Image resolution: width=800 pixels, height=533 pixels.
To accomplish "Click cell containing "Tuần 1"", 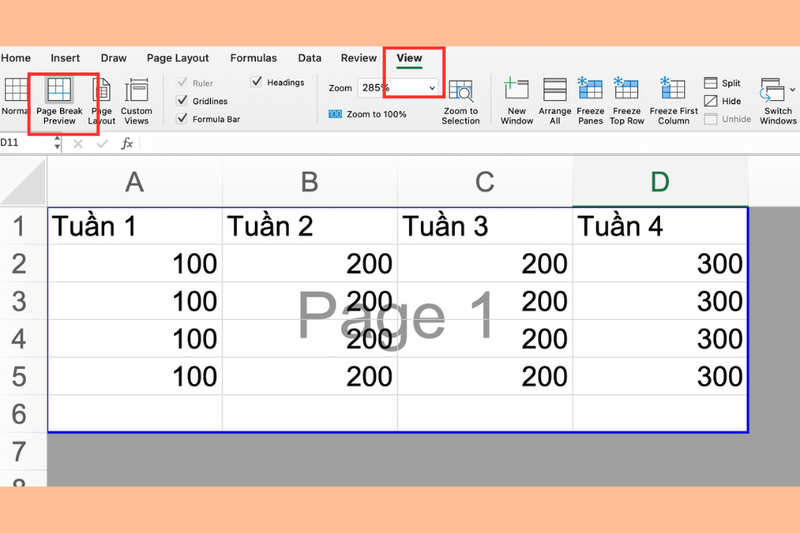I will (135, 226).
